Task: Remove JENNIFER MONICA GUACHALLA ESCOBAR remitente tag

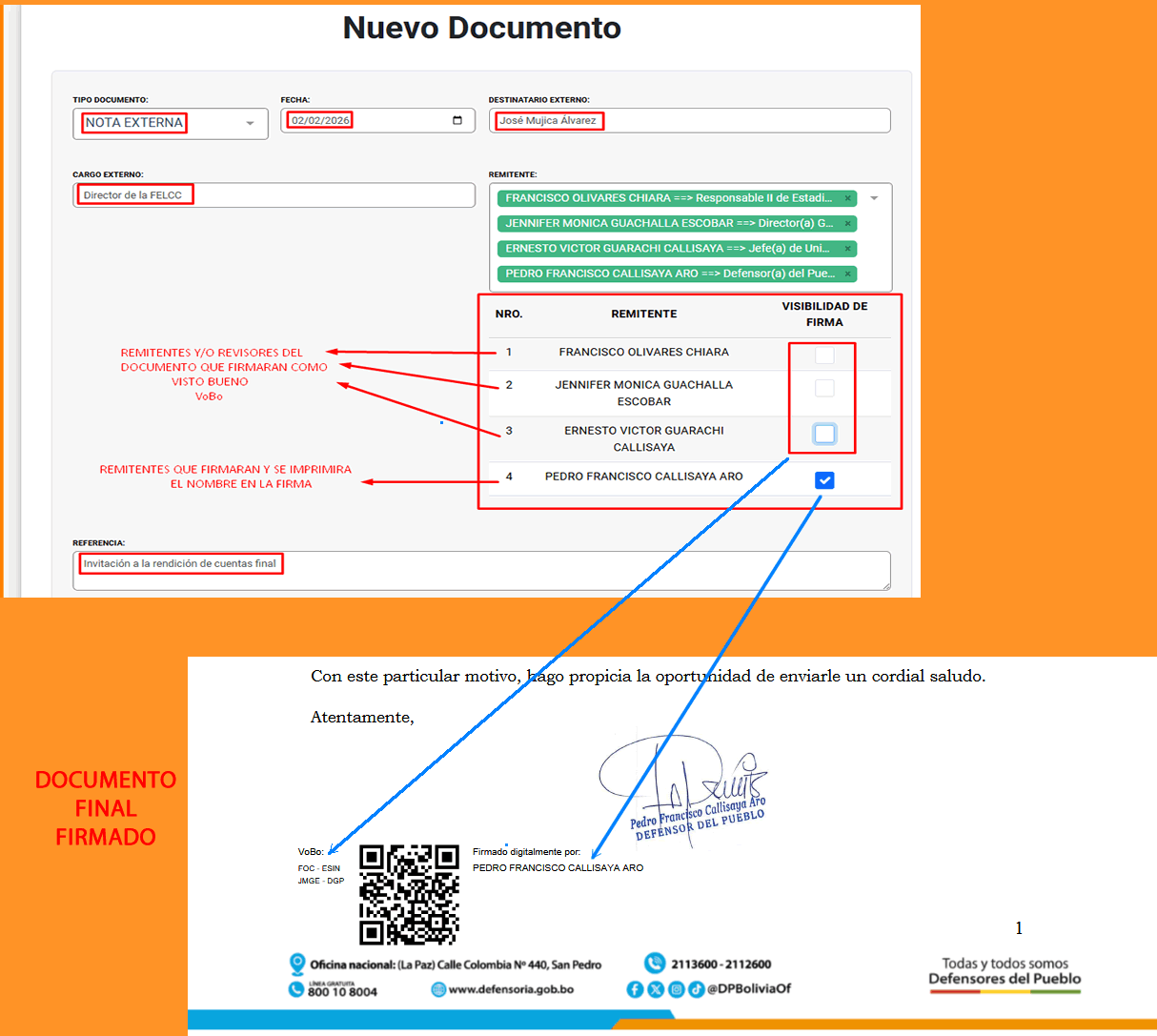Action: 847,223
